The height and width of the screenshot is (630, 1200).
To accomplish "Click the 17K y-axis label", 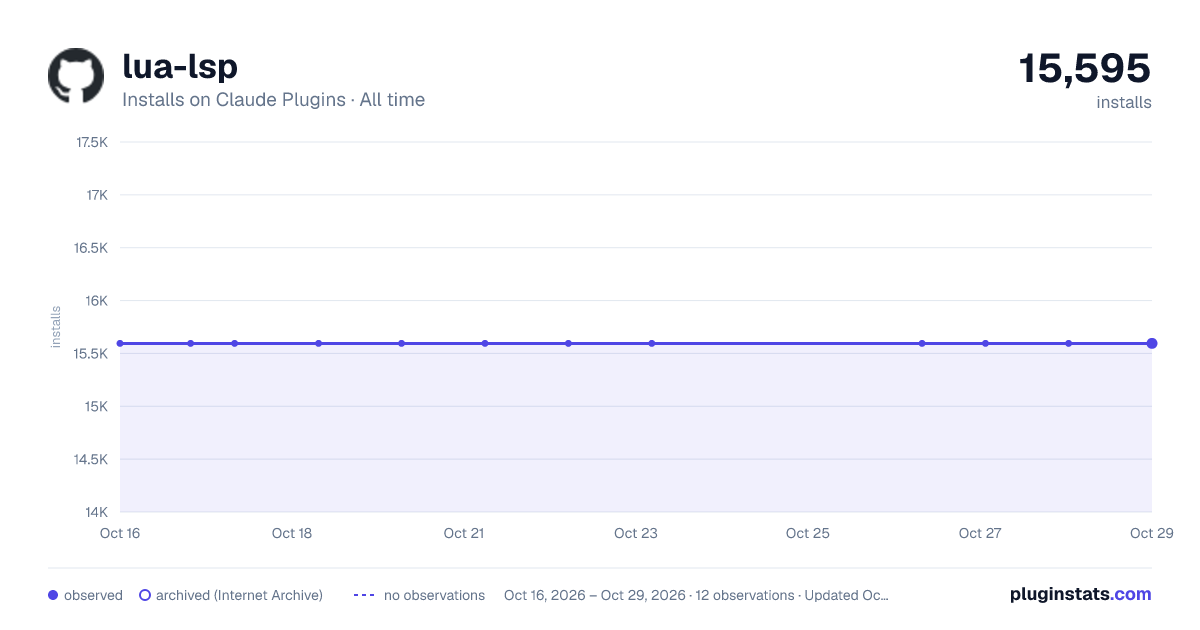I will pos(97,195).
